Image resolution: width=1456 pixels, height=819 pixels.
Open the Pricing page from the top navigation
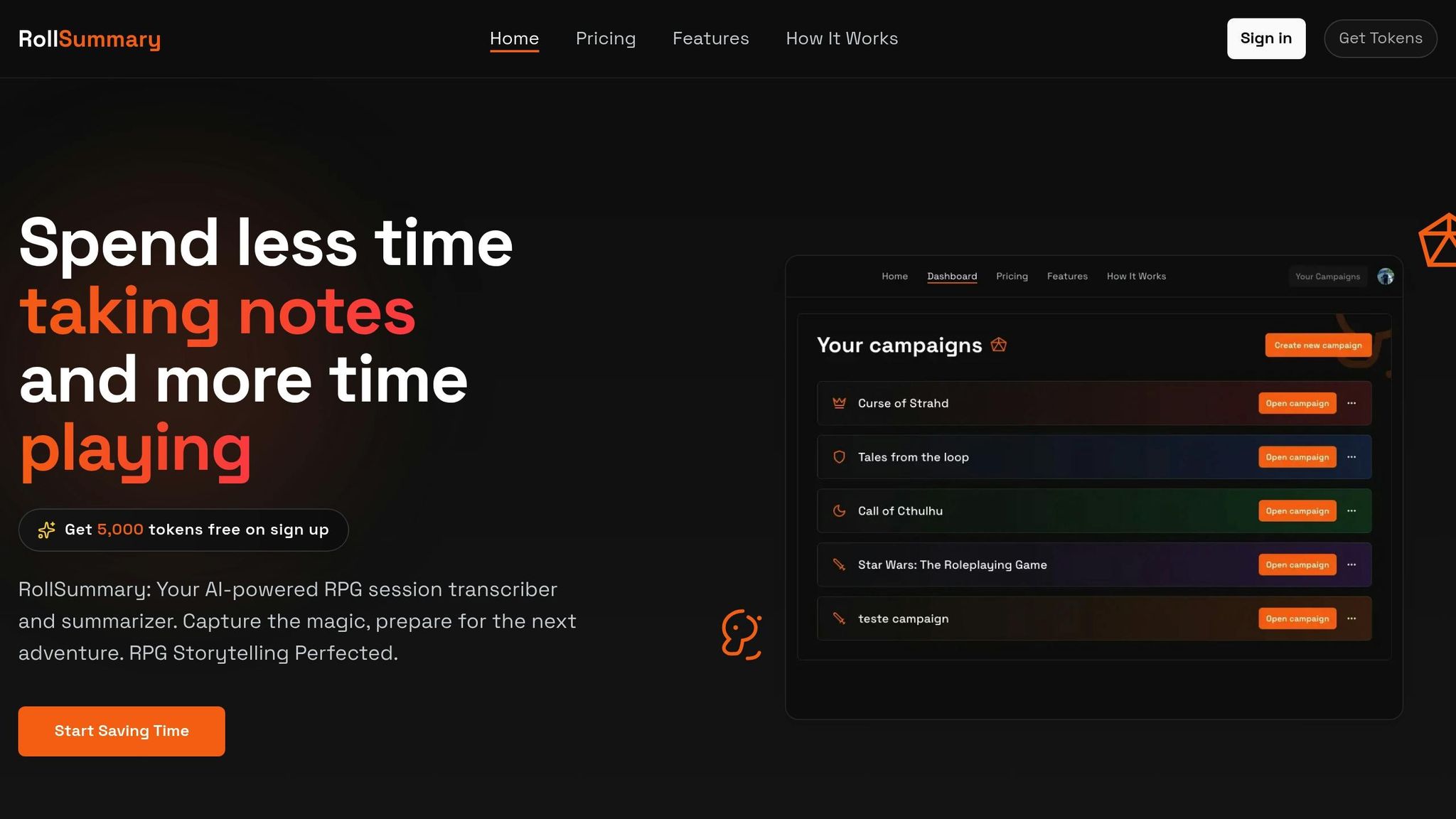(x=605, y=39)
